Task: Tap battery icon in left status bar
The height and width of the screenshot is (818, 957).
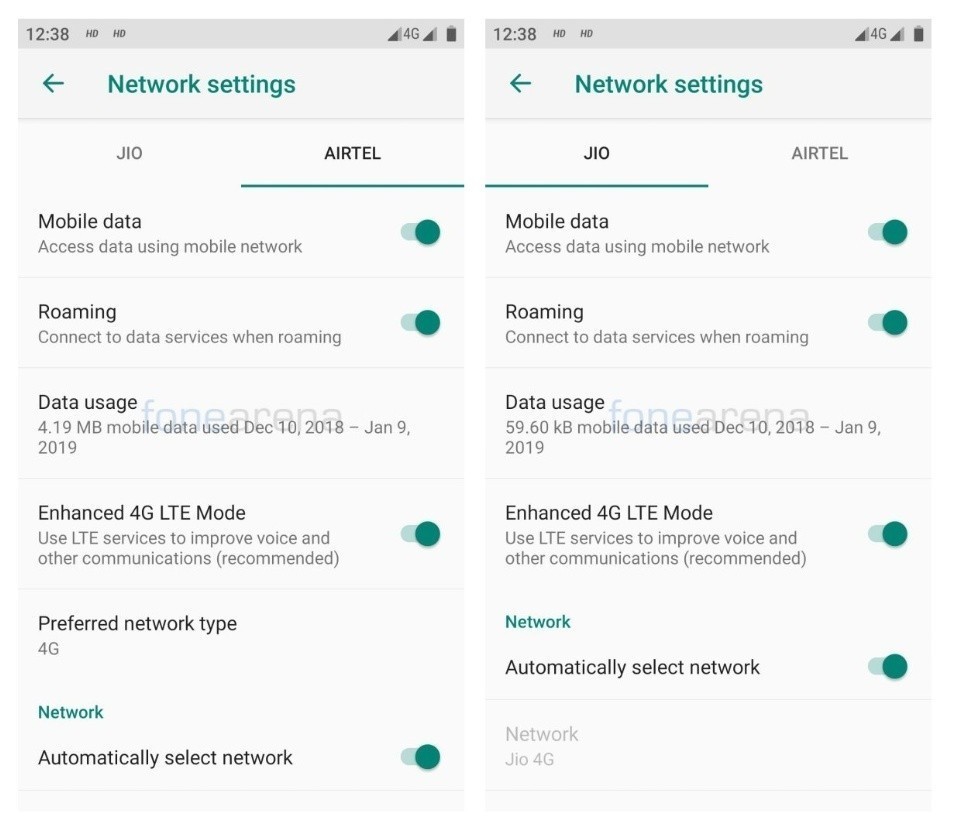Action: [x=451, y=34]
